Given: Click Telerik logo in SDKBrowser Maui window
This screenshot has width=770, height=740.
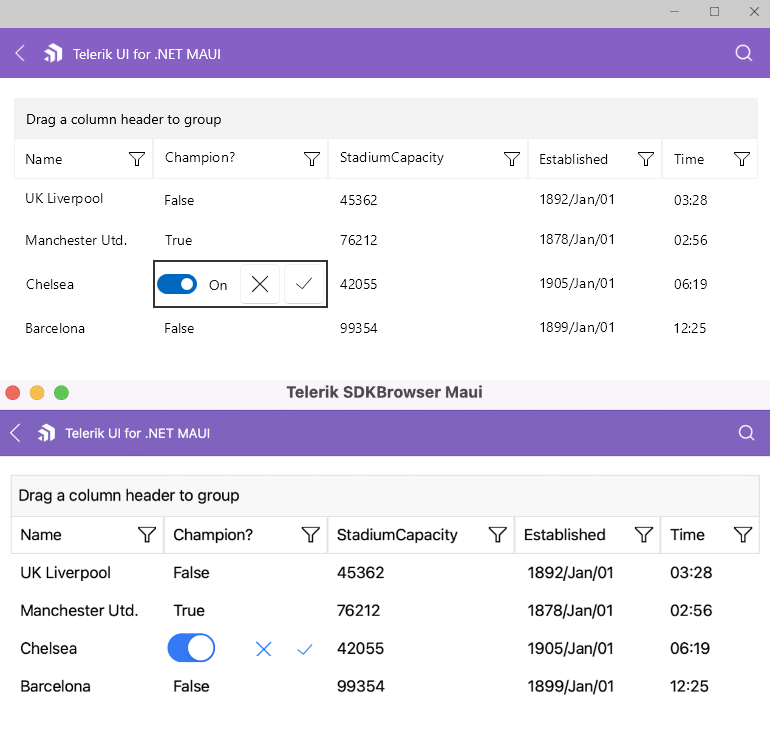Looking at the screenshot, I should [47, 433].
